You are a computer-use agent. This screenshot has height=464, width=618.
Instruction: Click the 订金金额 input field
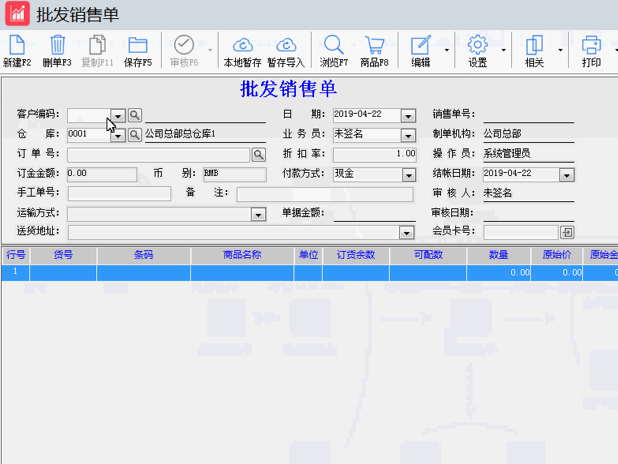pyautogui.click(x=102, y=174)
